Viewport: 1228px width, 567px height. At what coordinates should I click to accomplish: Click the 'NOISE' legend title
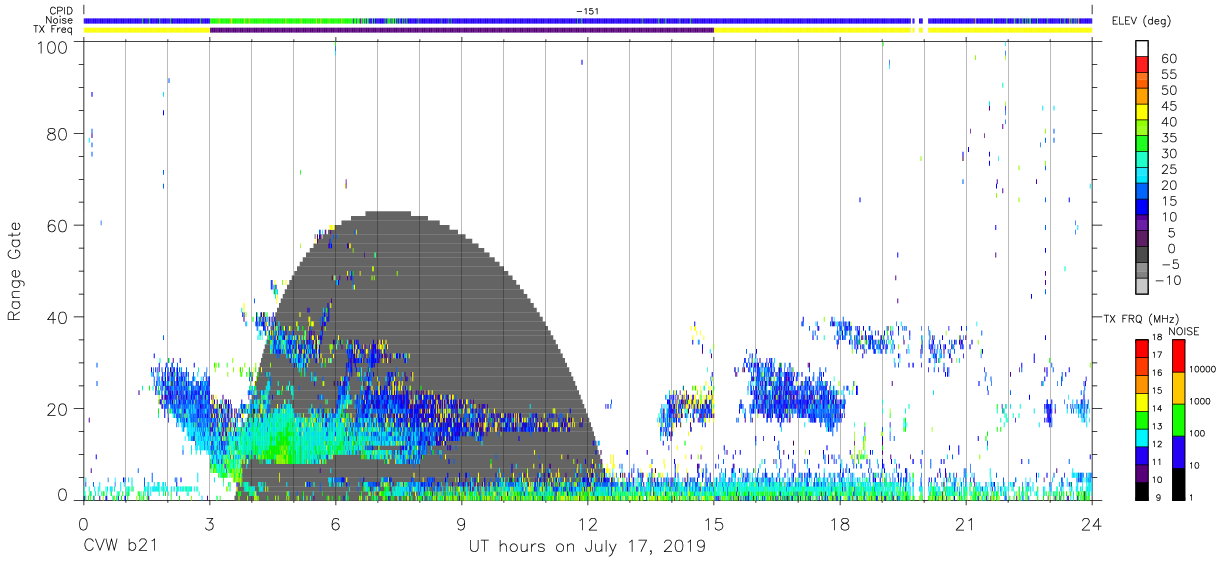[1184, 331]
